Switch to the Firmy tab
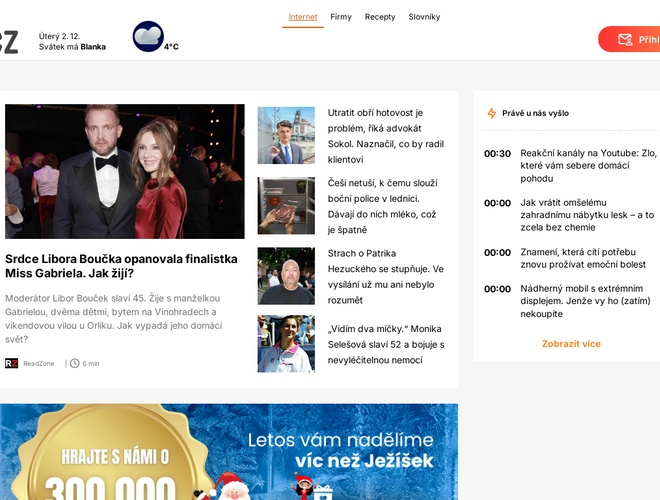The height and width of the screenshot is (500, 660). coord(341,17)
